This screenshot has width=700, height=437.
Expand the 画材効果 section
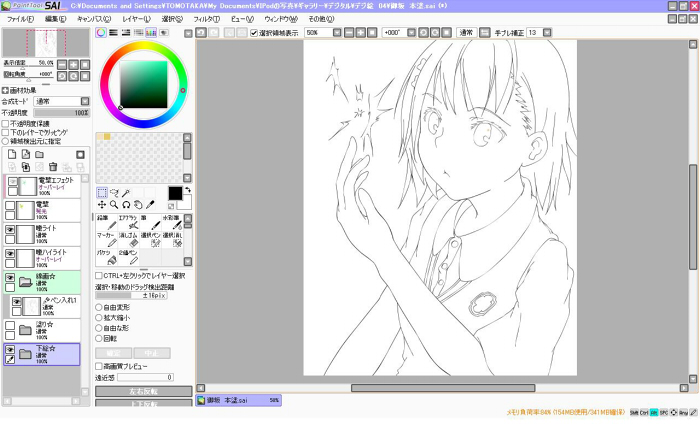5,90
